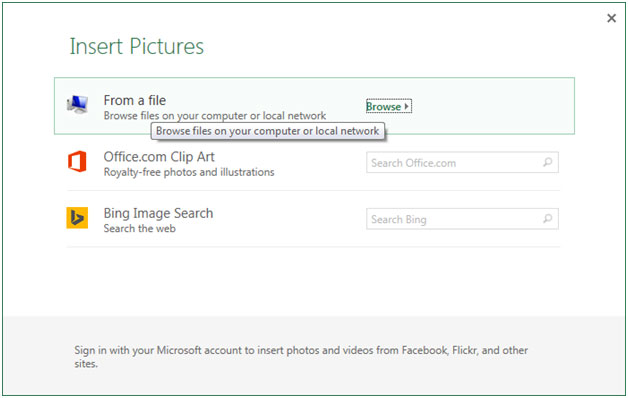Click the computer icon beside From a file
The height and width of the screenshot is (398, 628).
(77, 105)
